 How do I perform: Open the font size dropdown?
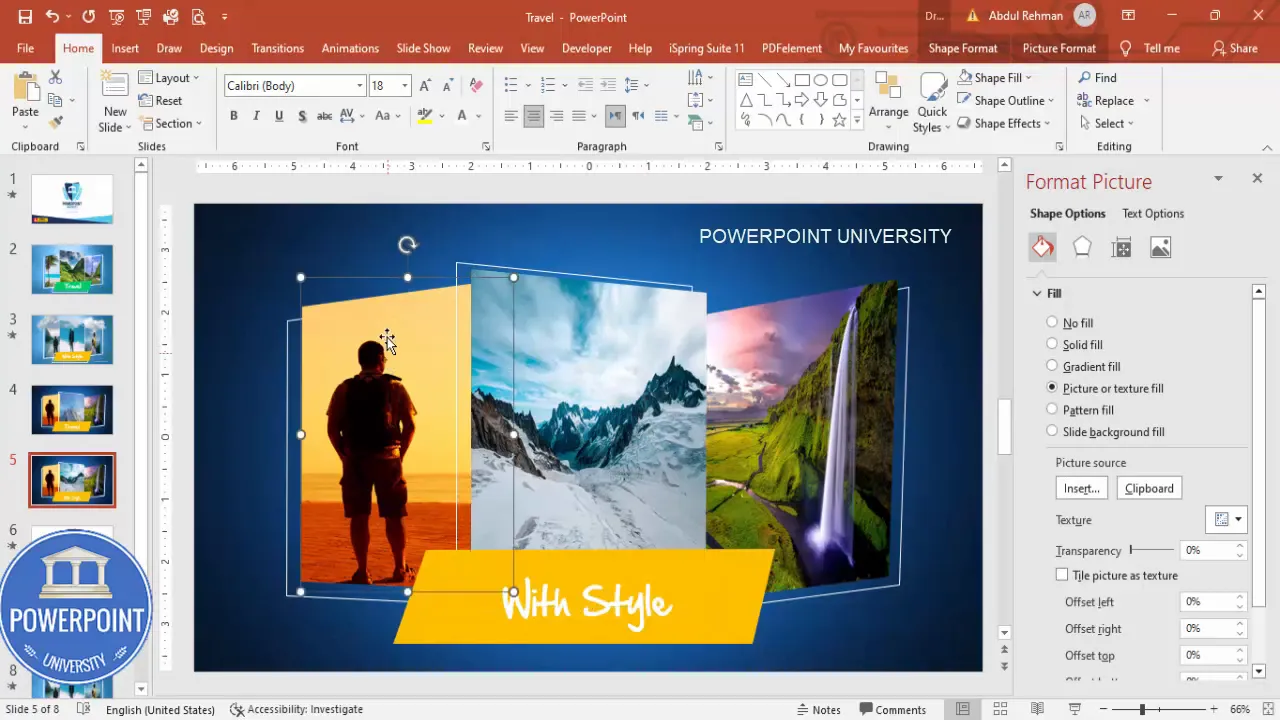pyautogui.click(x=405, y=86)
